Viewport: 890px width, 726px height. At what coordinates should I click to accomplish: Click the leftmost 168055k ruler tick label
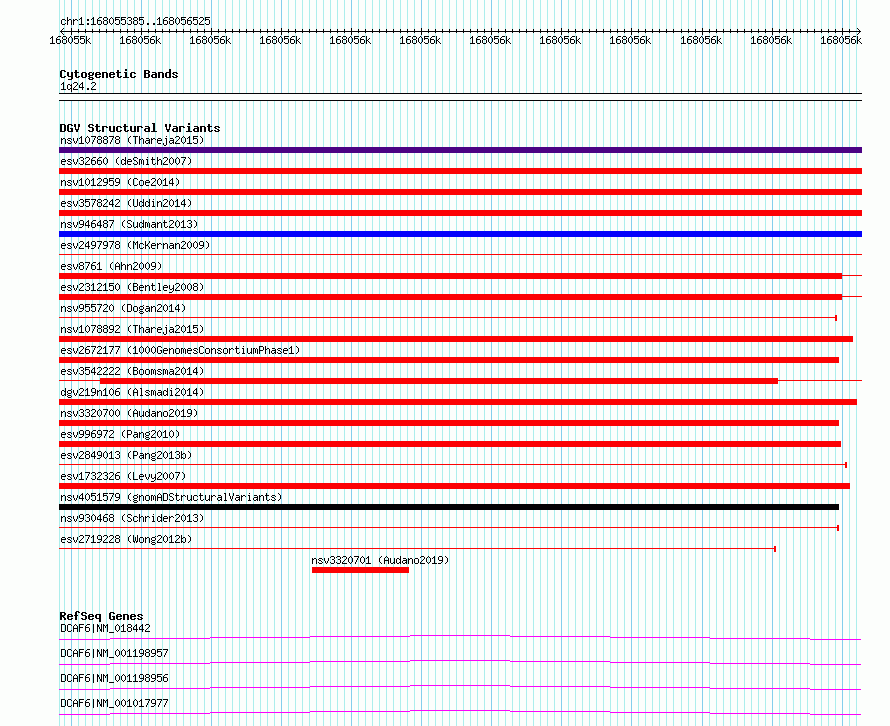[x=70, y=40]
